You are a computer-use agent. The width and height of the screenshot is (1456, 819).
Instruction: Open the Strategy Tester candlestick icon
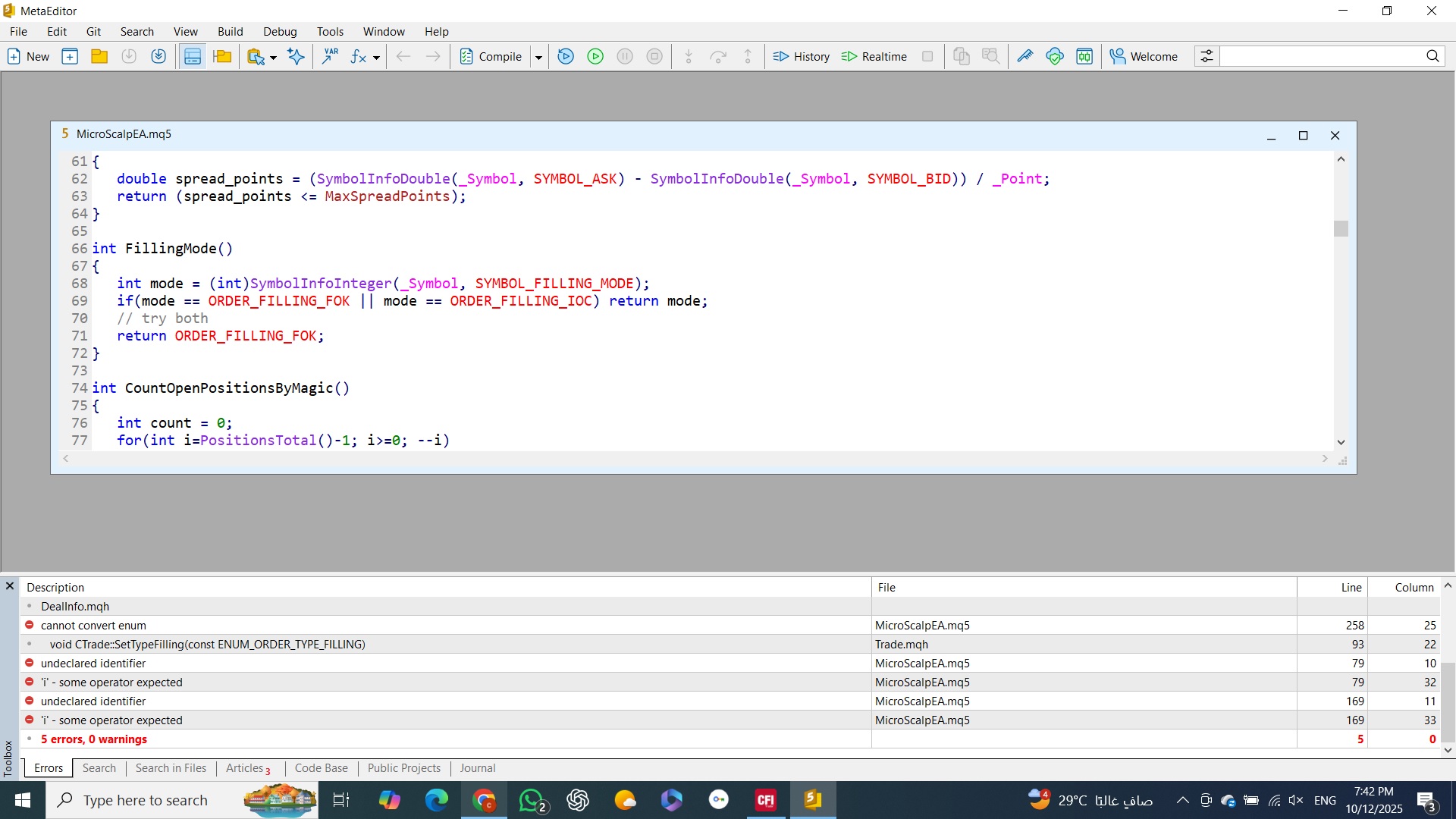coord(1084,56)
